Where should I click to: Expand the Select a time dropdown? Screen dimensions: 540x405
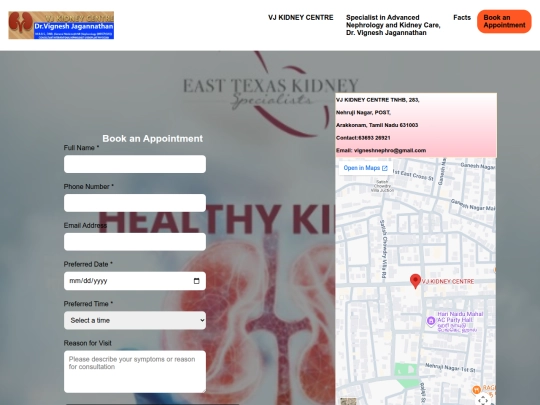coord(135,320)
